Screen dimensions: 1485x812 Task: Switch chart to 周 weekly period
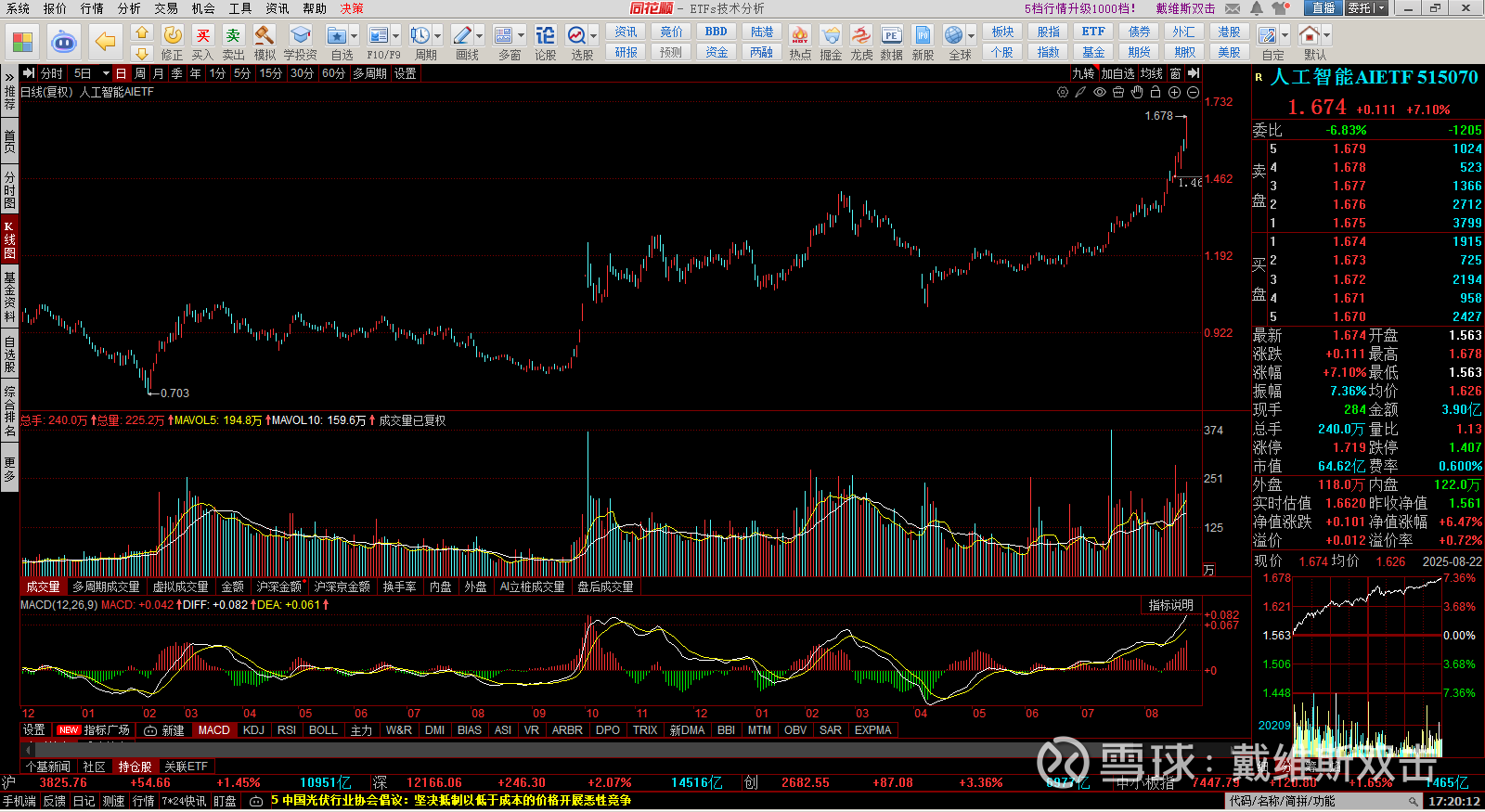click(x=139, y=73)
